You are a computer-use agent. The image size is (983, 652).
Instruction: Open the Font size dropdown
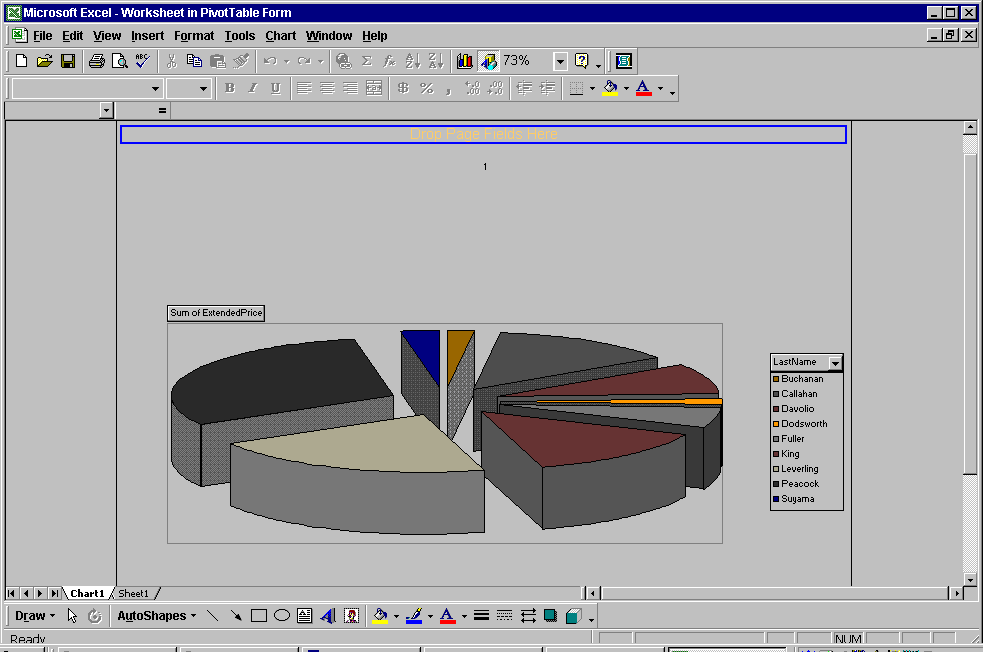pos(203,89)
